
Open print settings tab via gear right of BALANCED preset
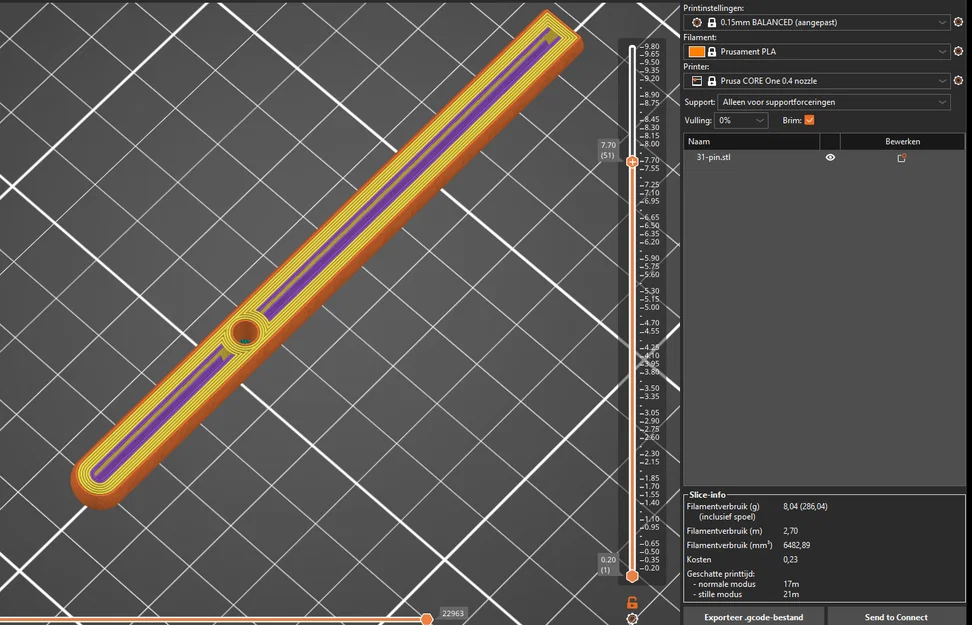958,22
